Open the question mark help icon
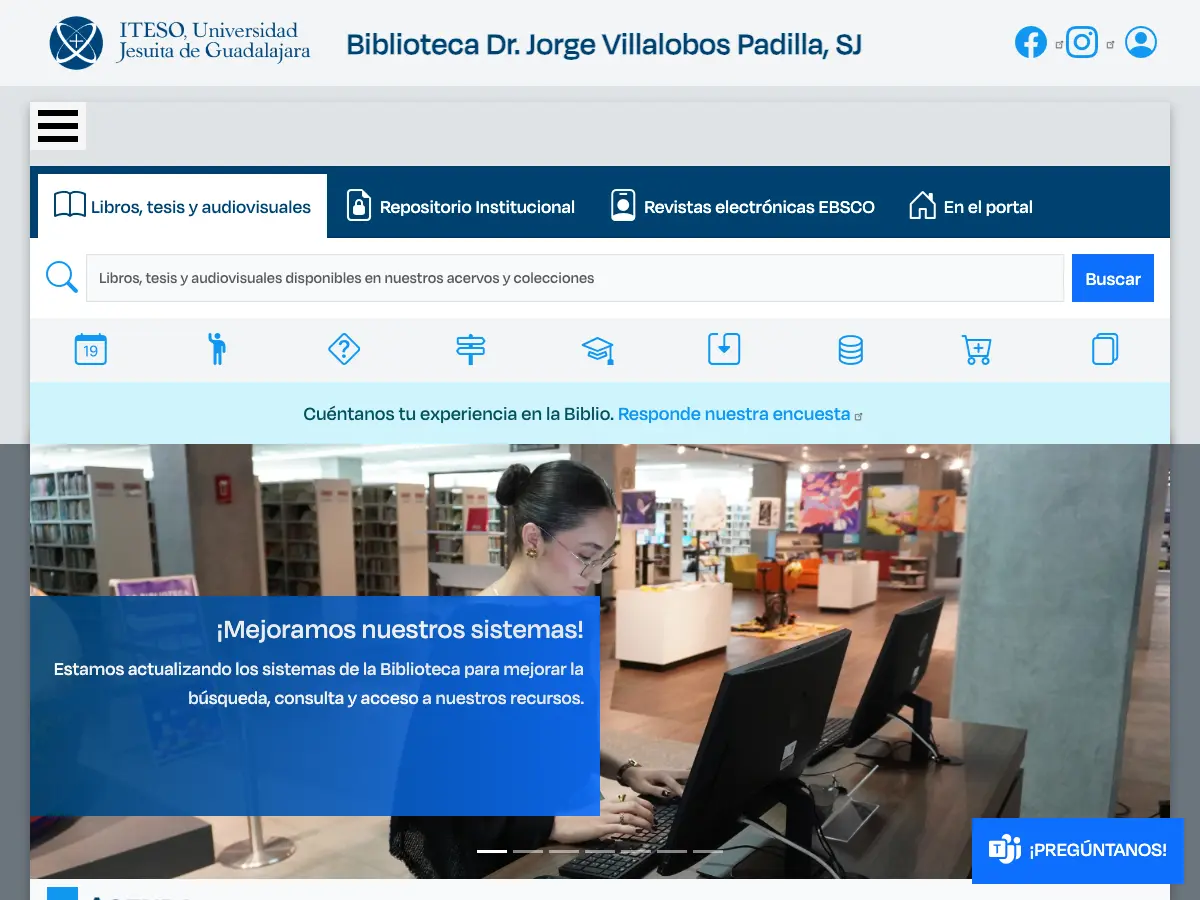The width and height of the screenshot is (1200, 900). [x=344, y=349]
